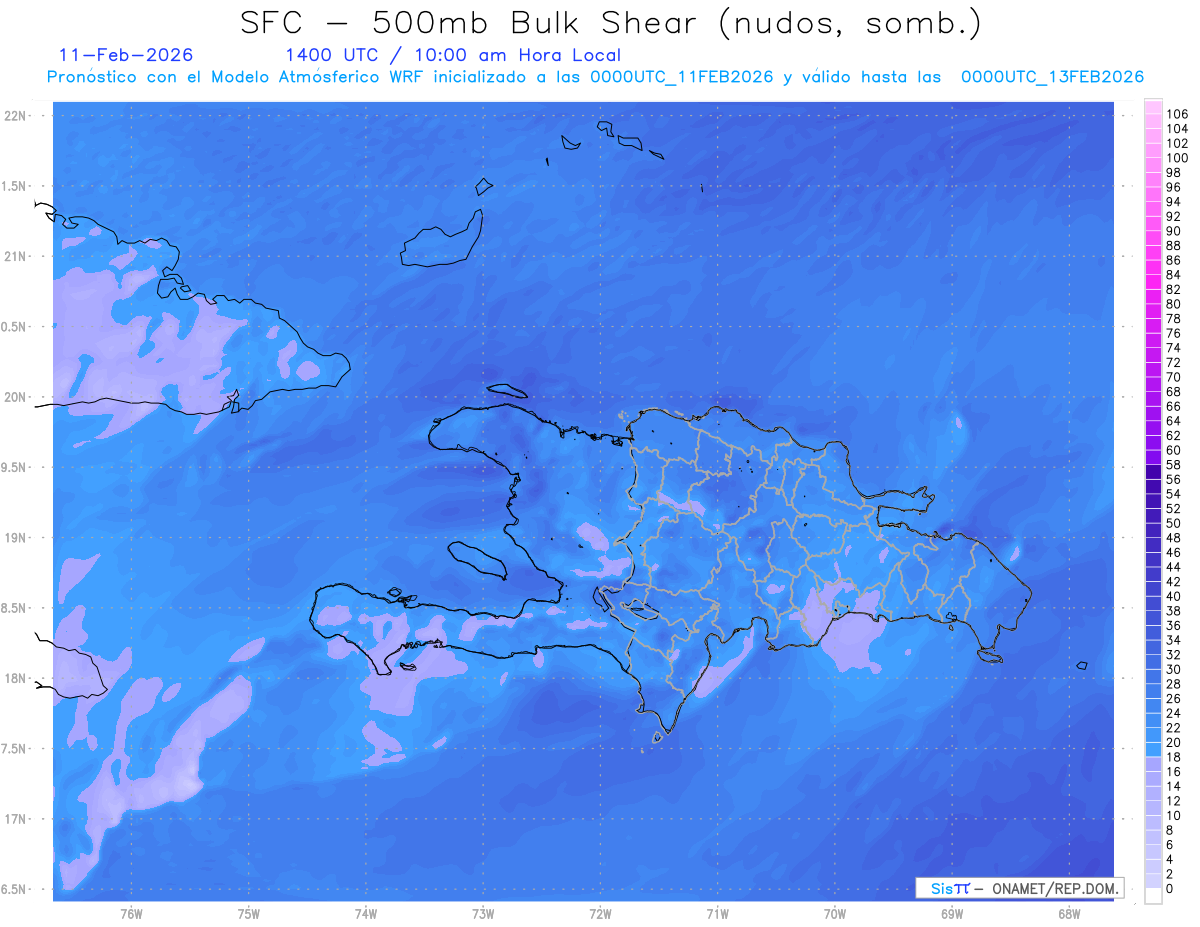Click the '73W' longitude label
This screenshot has height=927, width=1200.
[483, 914]
